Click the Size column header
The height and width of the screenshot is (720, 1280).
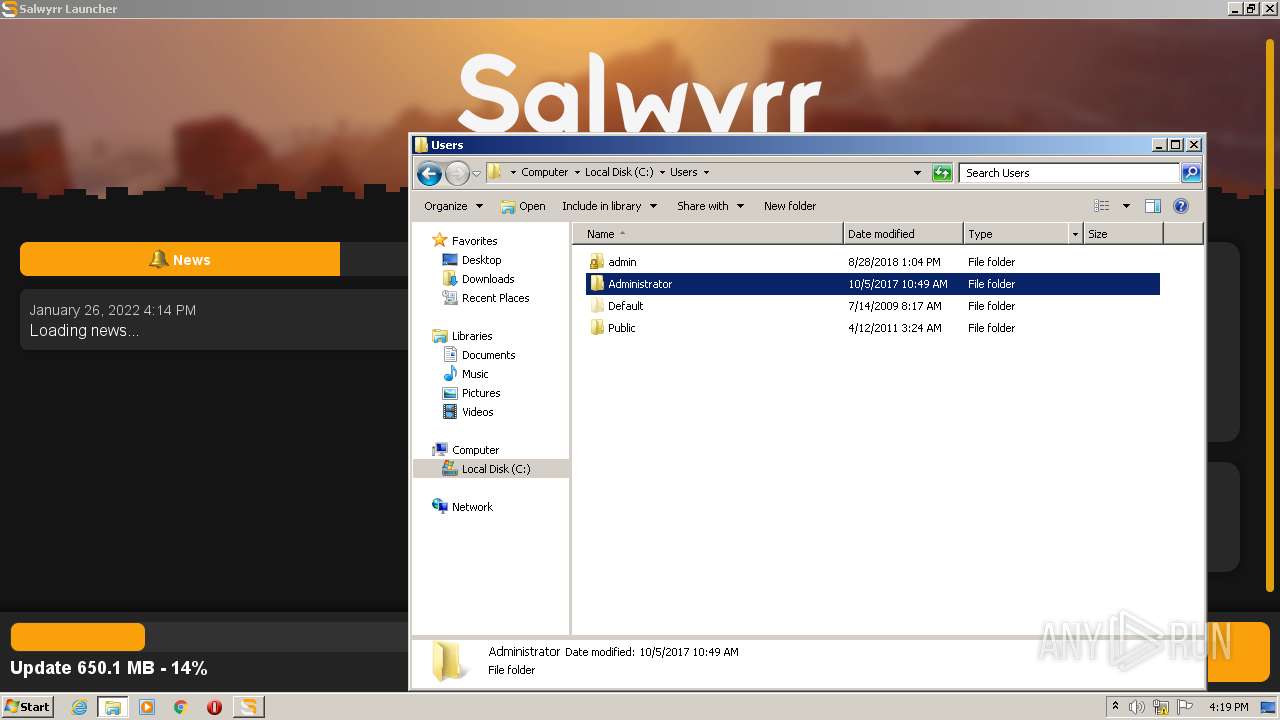tap(1123, 234)
